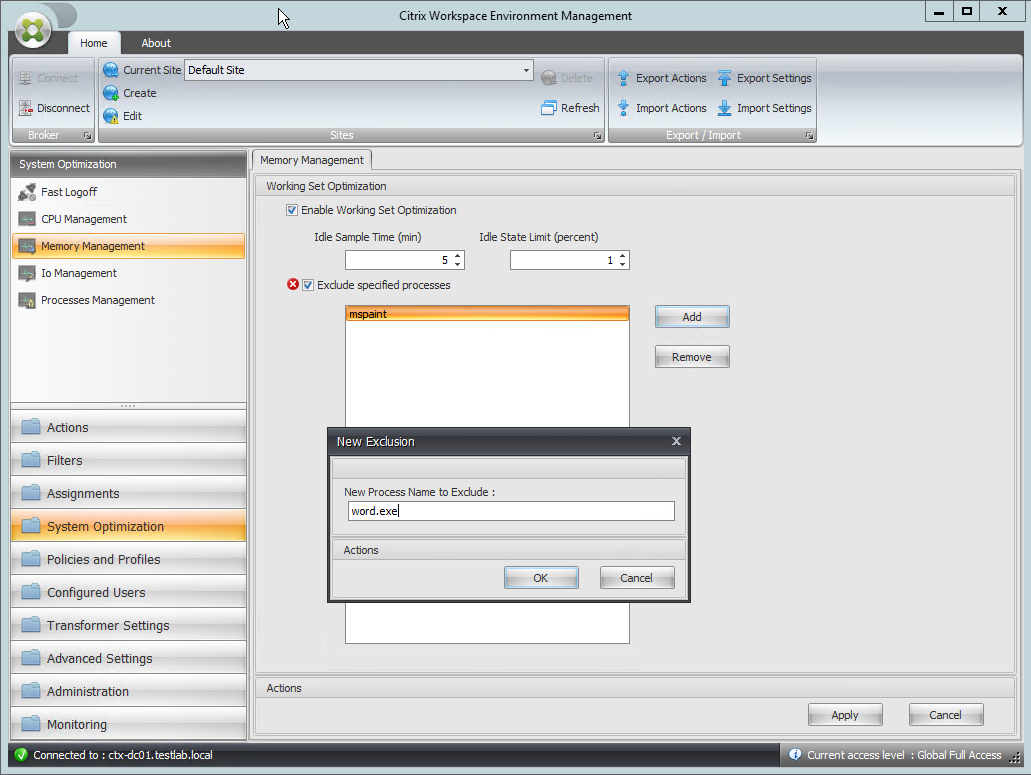Click the CPU Management icon

27,219
